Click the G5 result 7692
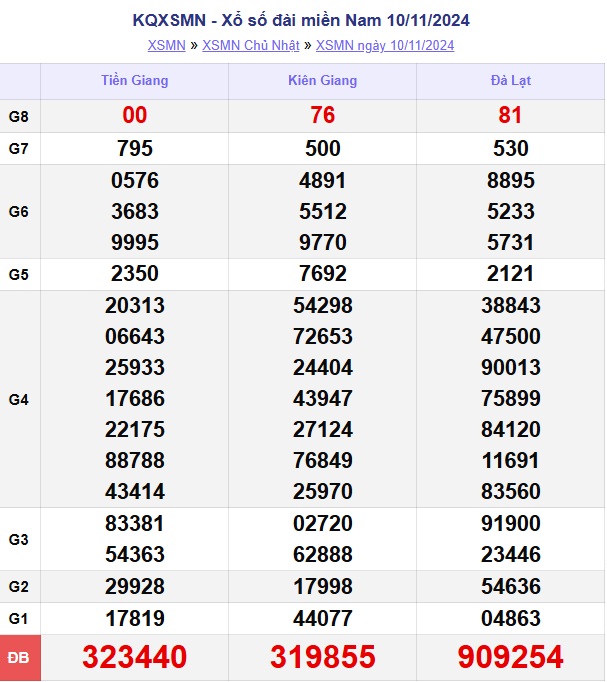Viewport: 607px width, 682px height. [x=322, y=274]
